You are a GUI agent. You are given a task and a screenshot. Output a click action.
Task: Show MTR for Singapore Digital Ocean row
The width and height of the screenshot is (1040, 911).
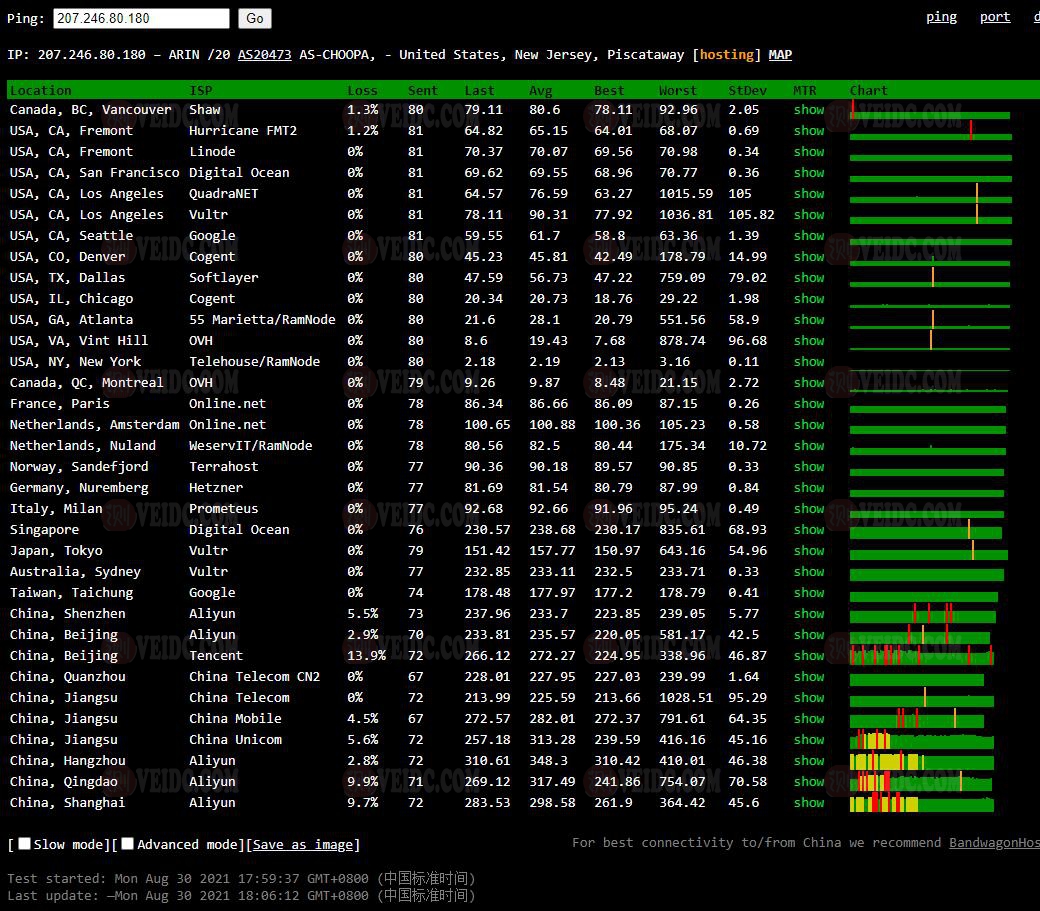pos(809,529)
